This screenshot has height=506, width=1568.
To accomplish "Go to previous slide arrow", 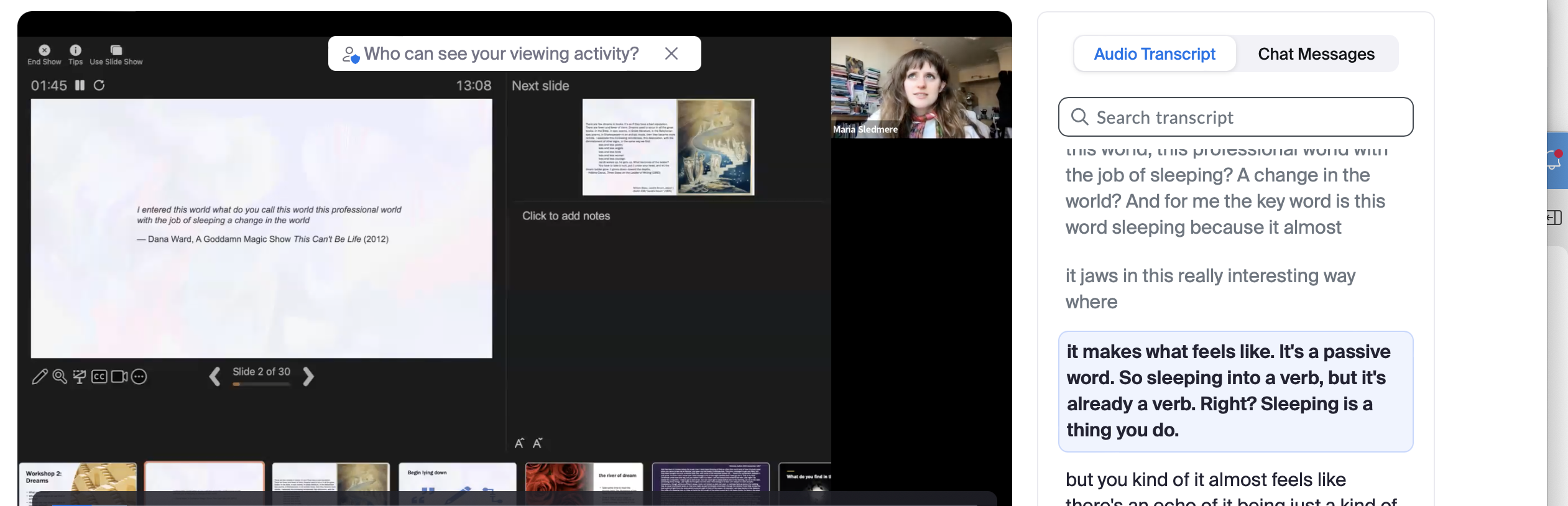I will 214,377.
